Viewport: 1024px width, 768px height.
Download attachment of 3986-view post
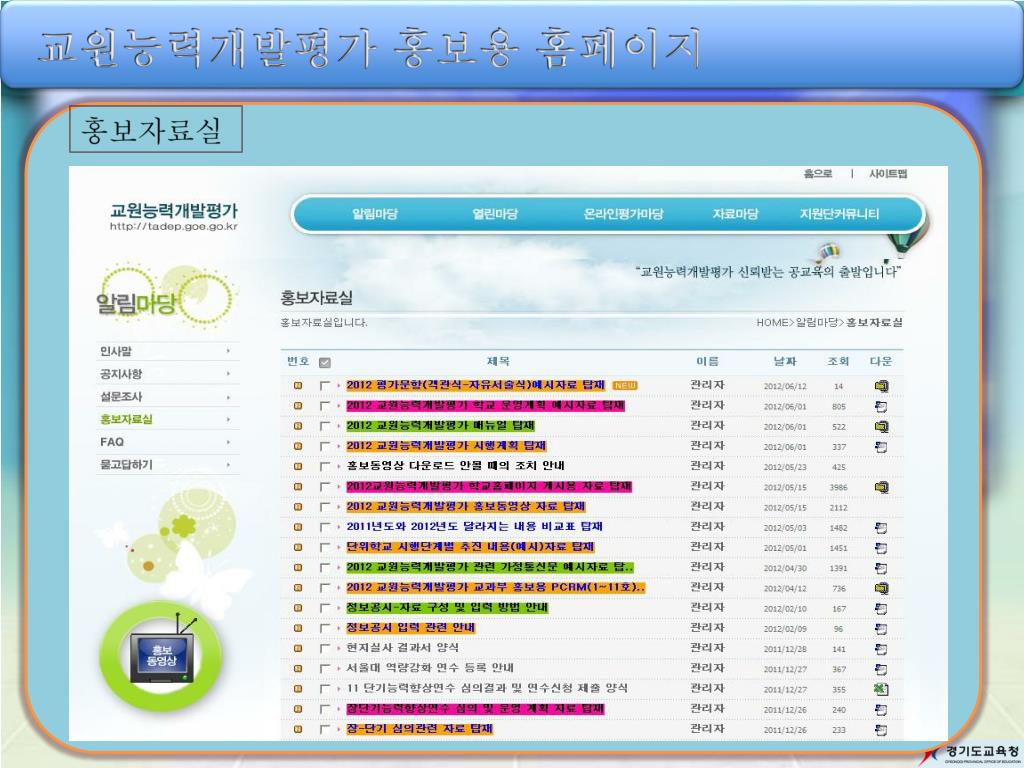[x=881, y=487]
